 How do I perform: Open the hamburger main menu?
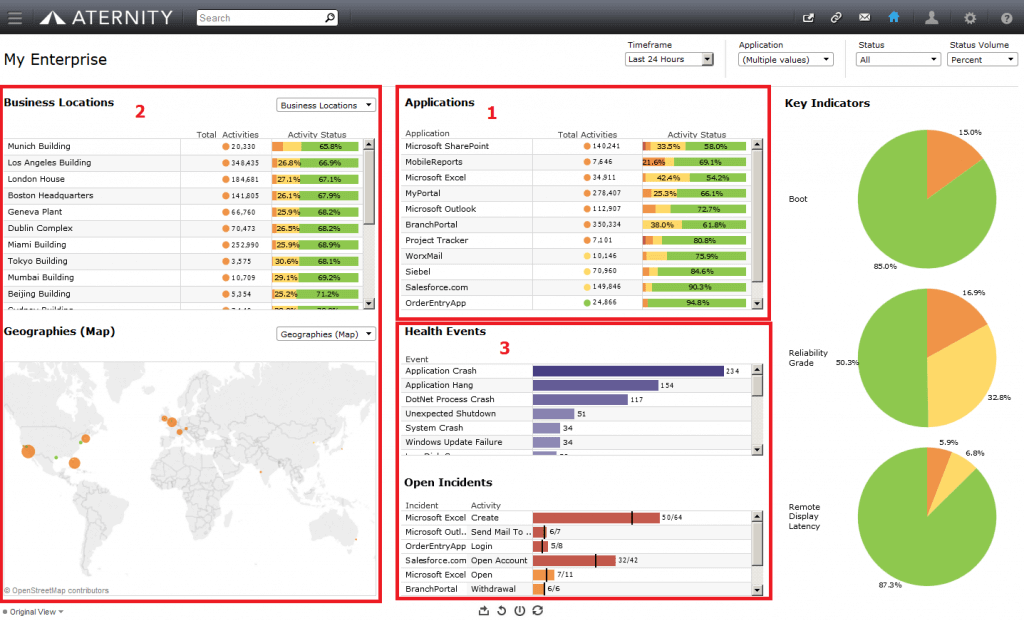click(14, 18)
